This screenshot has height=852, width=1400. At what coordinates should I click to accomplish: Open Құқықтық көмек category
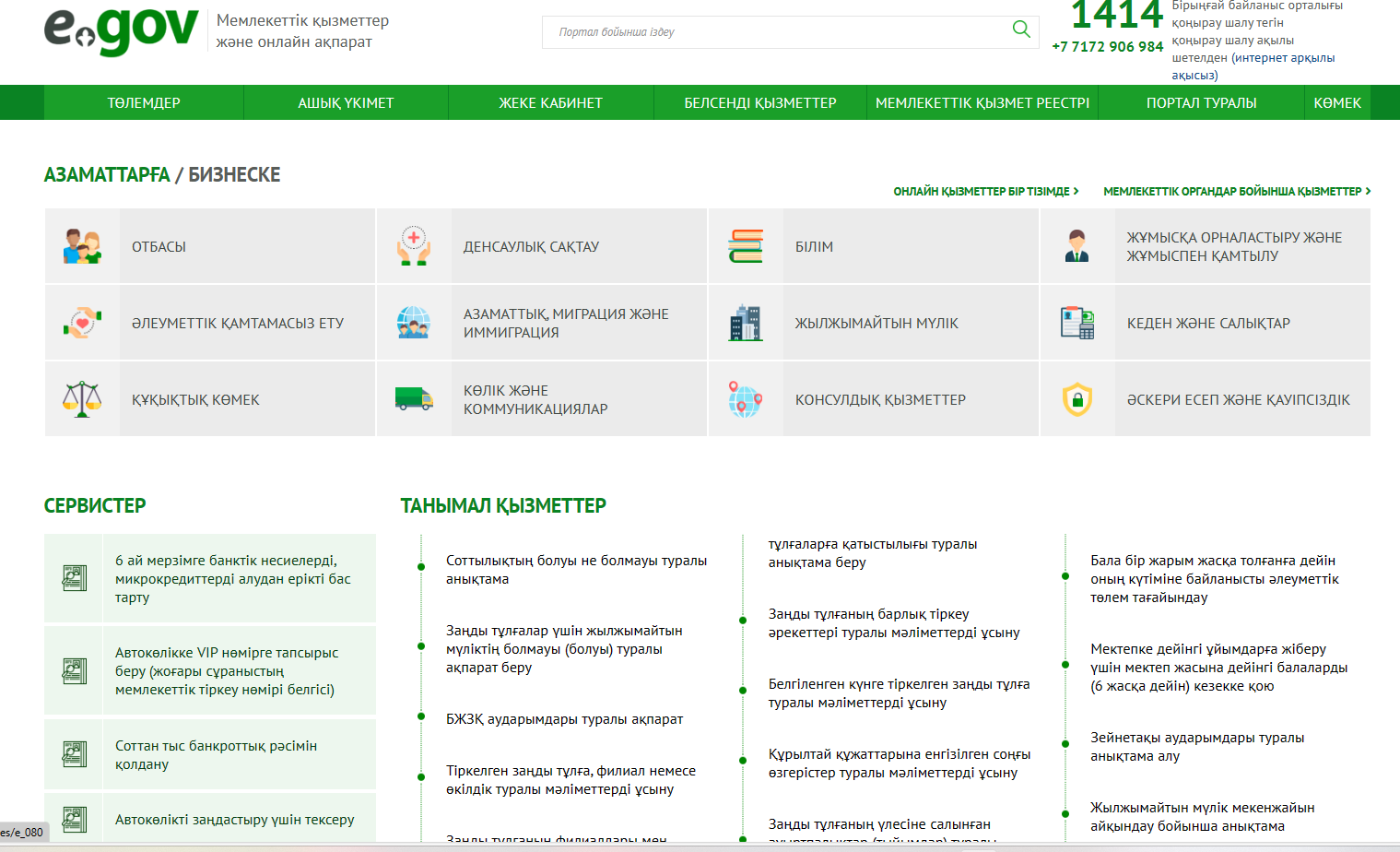pyautogui.click(x=210, y=399)
